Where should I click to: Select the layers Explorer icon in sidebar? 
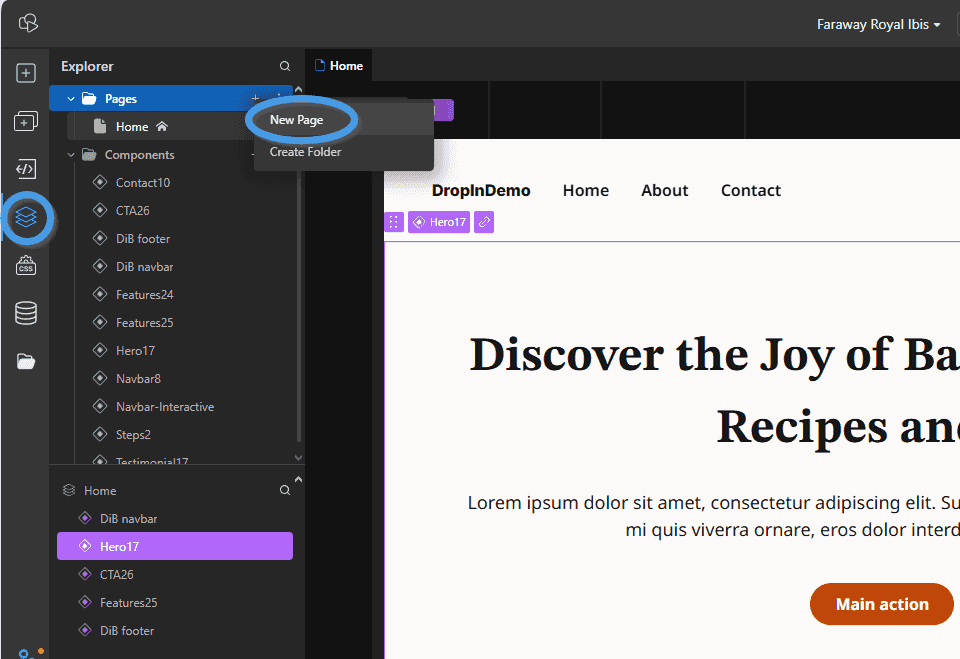(x=26, y=217)
